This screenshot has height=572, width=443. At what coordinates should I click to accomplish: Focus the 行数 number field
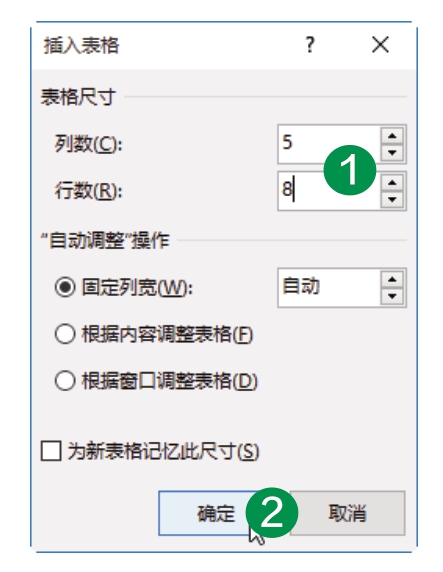click(328, 191)
